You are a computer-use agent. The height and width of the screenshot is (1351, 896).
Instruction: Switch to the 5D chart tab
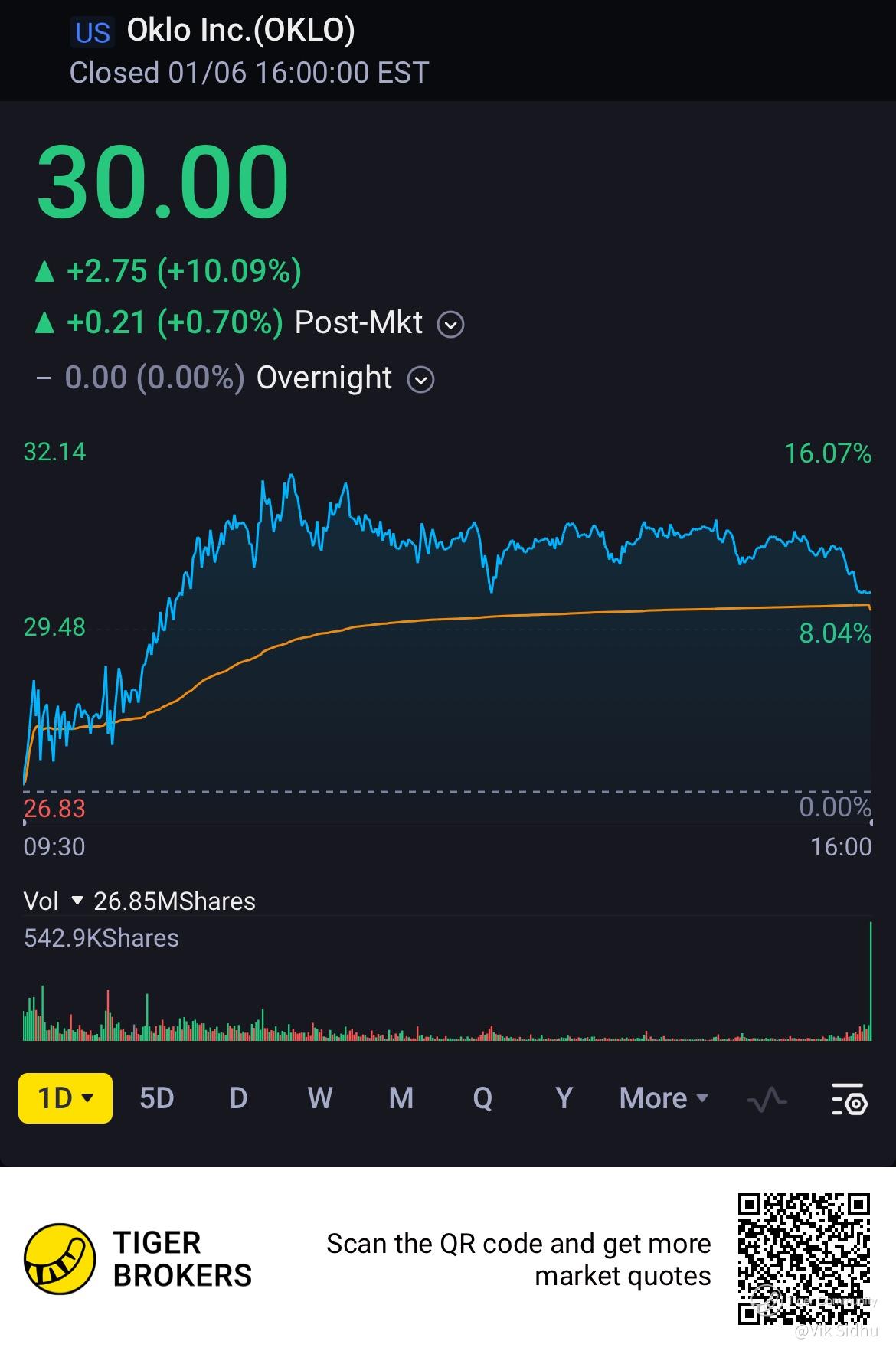(x=157, y=1098)
